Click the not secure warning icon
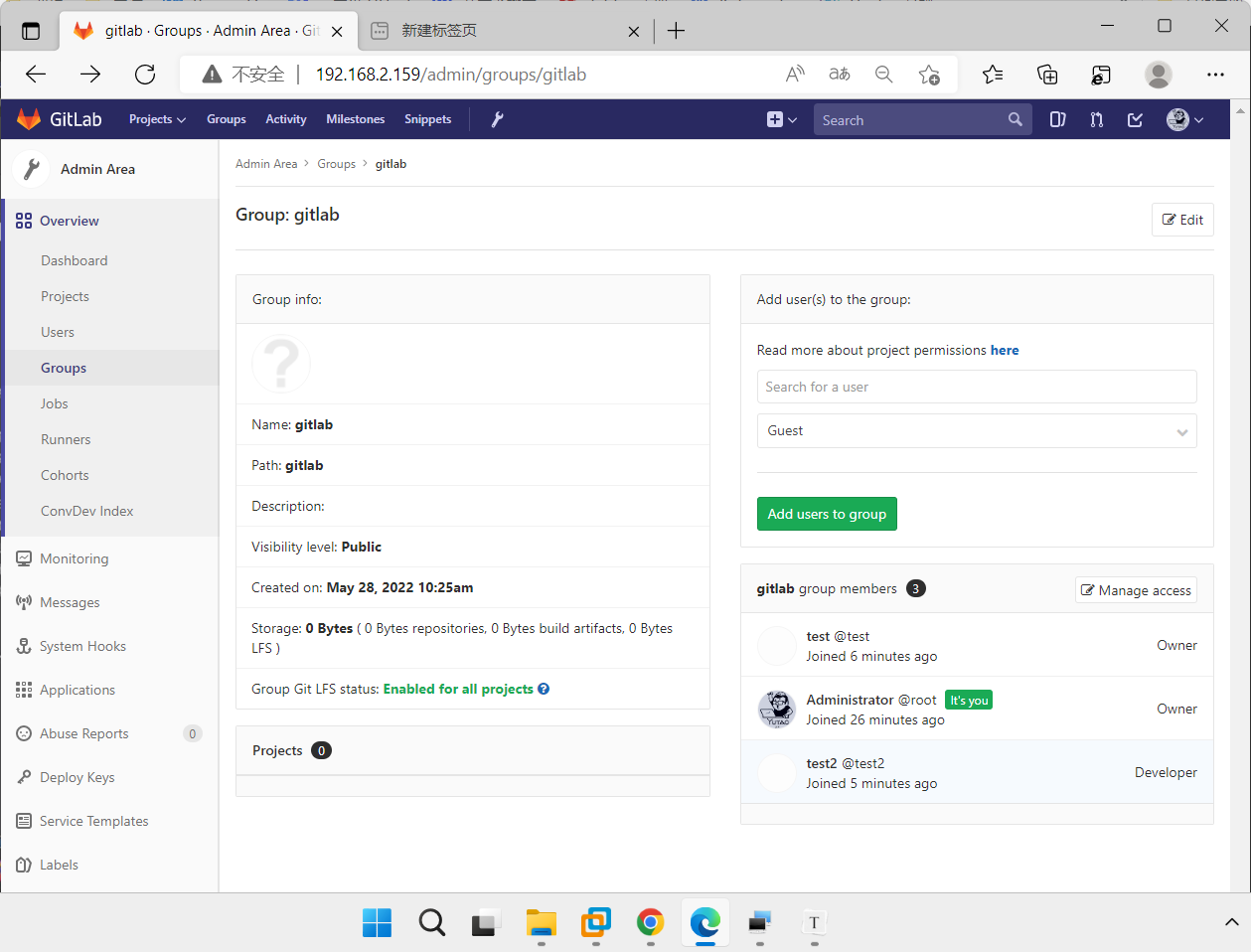This screenshot has height=952, width=1251. [212, 75]
